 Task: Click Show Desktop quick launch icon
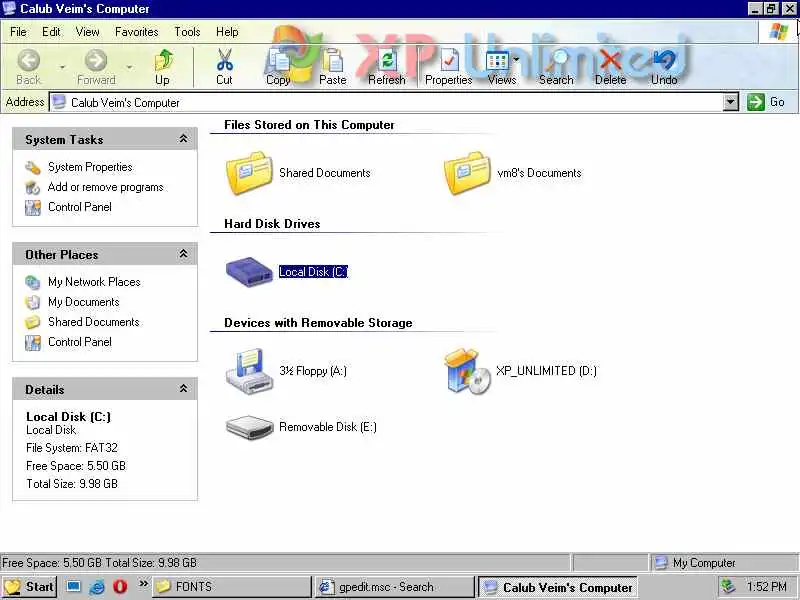73,587
